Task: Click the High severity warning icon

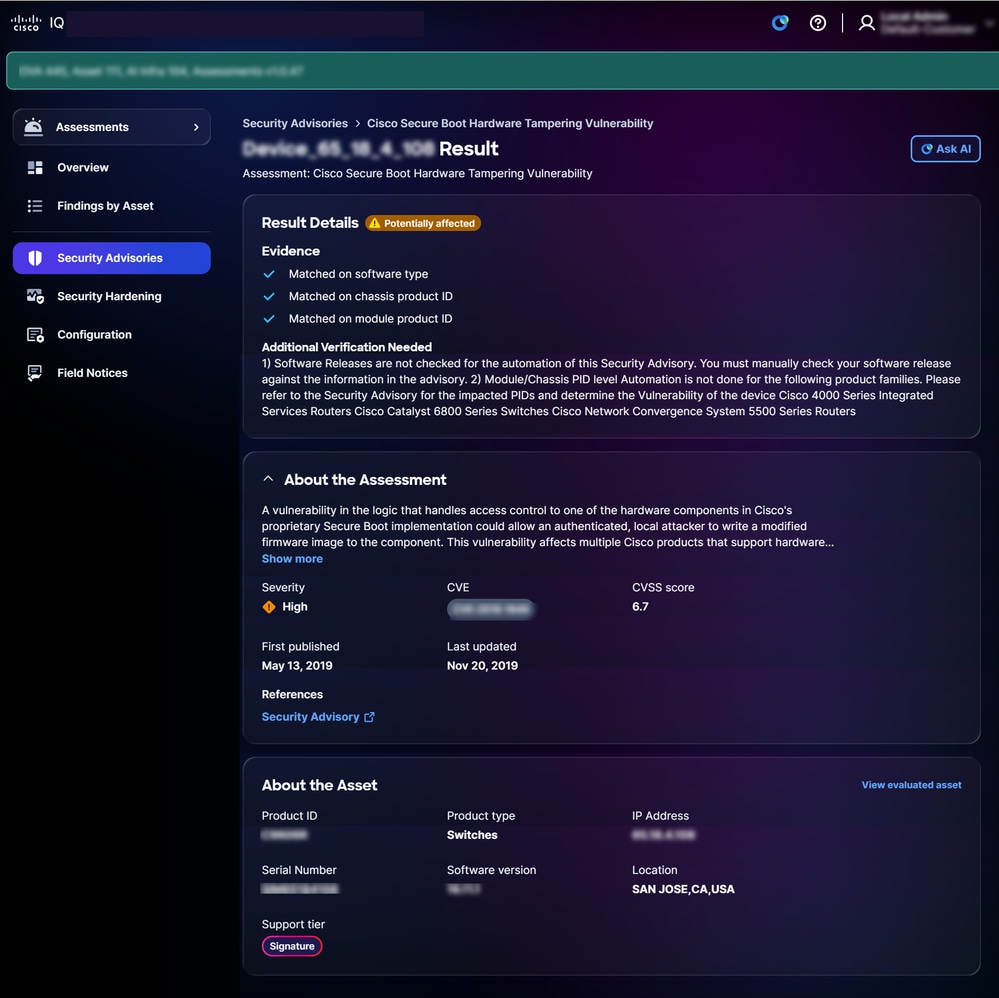Action: pyautogui.click(x=269, y=607)
